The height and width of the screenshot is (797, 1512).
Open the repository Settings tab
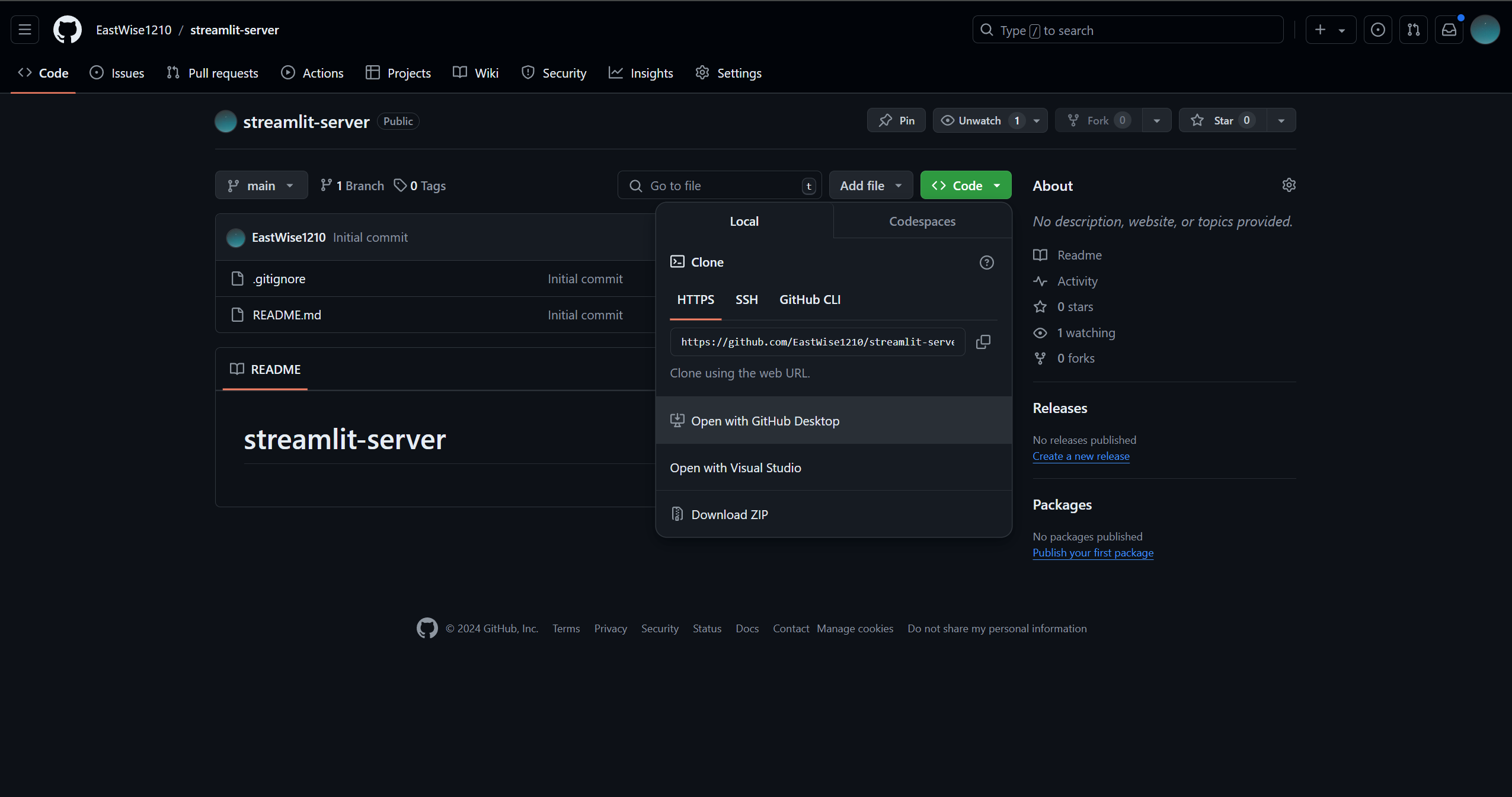[728, 73]
